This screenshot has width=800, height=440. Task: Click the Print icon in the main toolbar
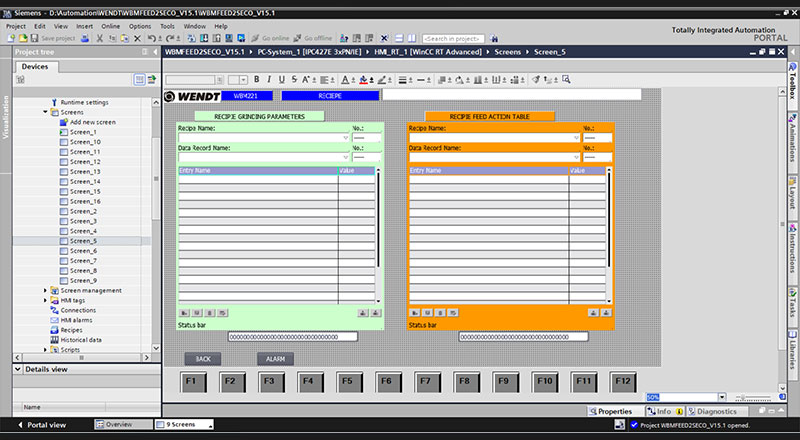(85, 38)
